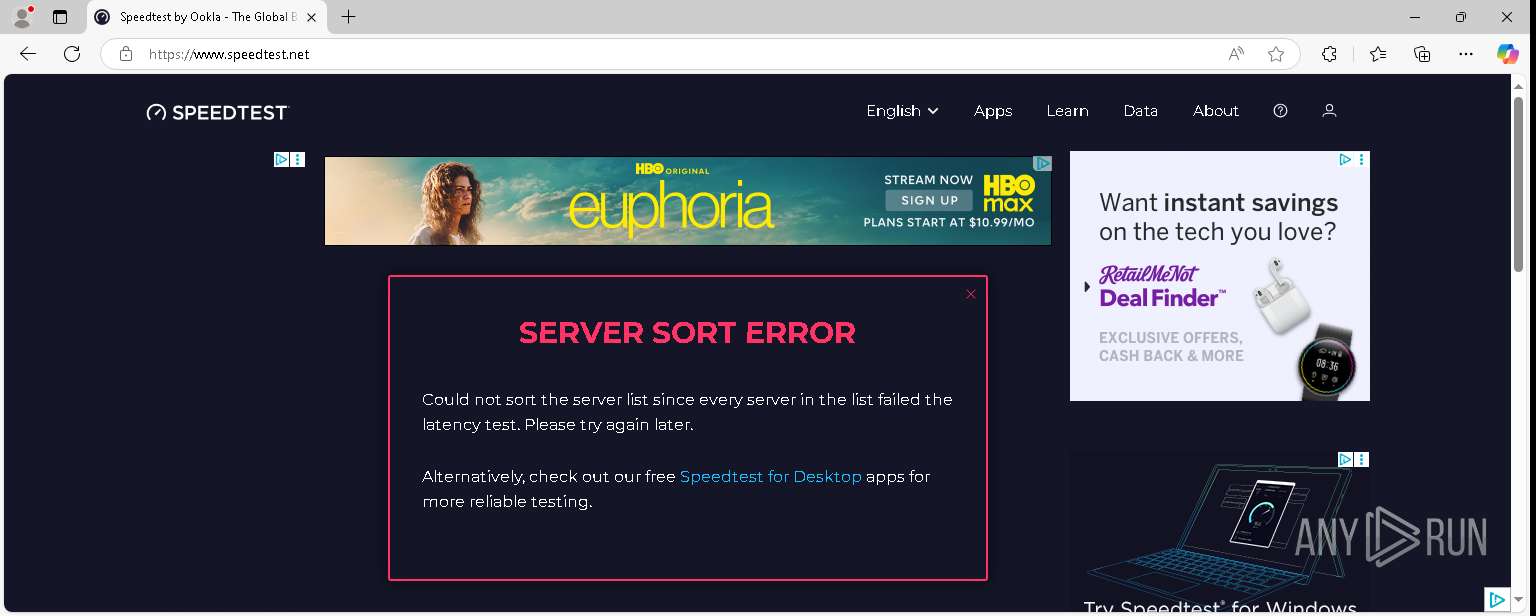Open the Apps menu item

993,111
